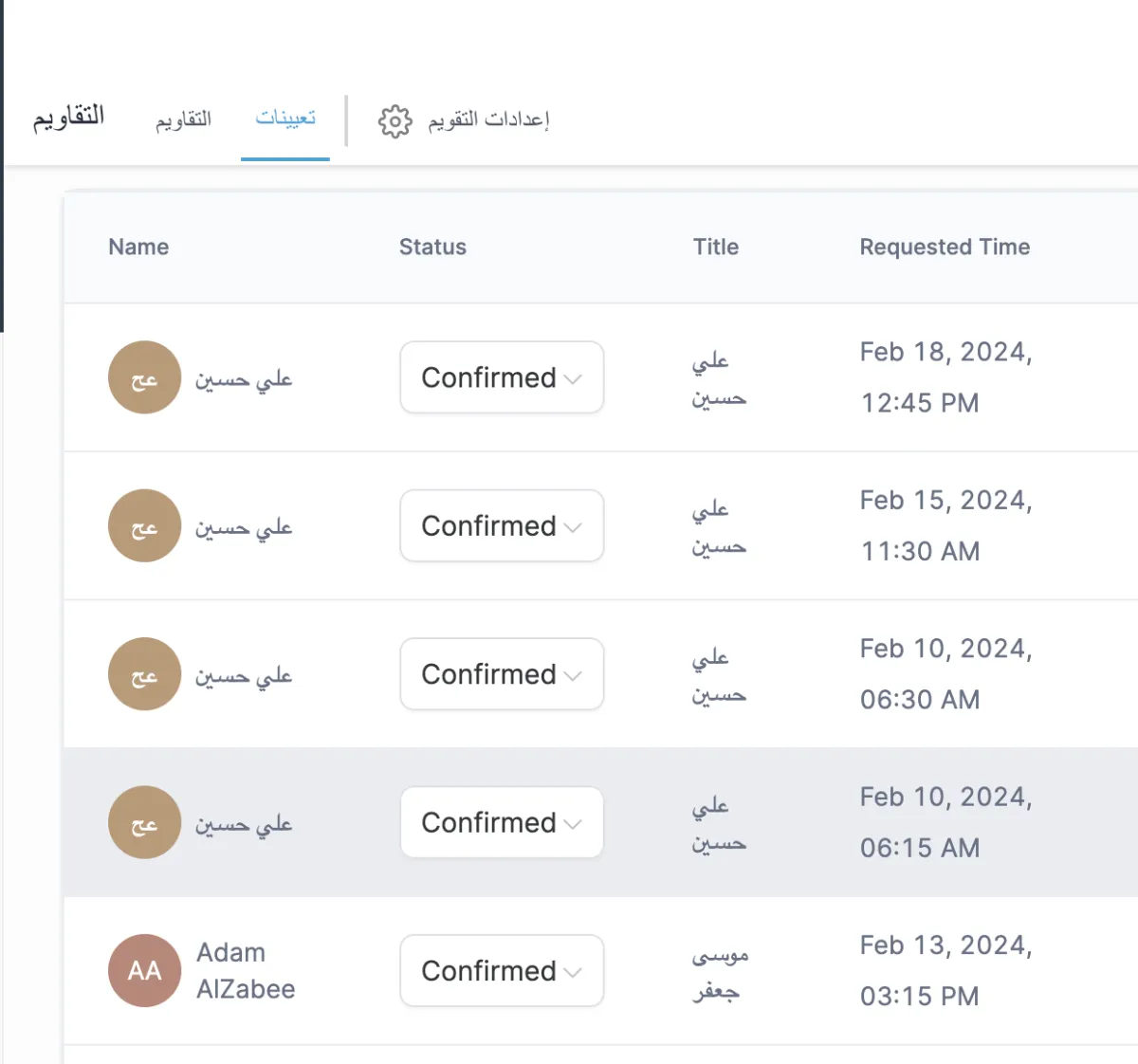Image resolution: width=1138 pixels, height=1064 pixels.
Task: Select the تعيينات tab
Action: [x=285, y=119]
